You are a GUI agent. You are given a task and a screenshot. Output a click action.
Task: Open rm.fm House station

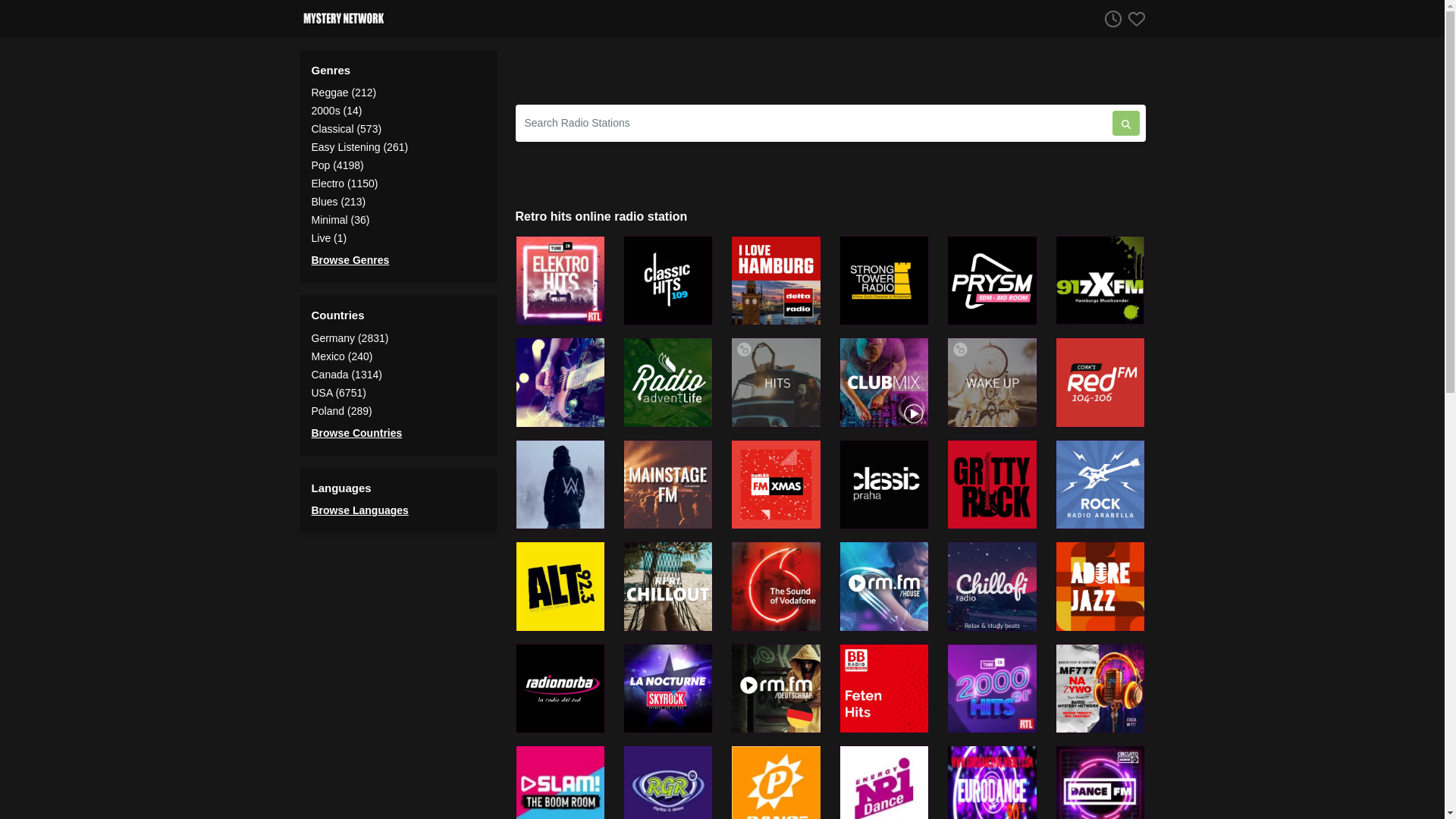coord(884,586)
